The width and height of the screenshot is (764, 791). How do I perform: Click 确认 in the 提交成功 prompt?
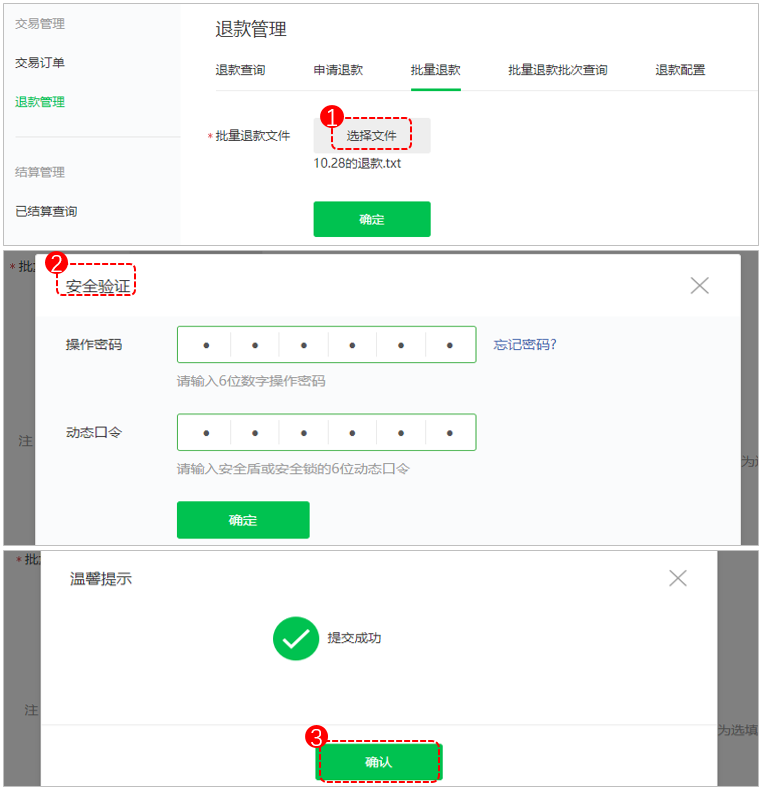click(x=378, y=762)
